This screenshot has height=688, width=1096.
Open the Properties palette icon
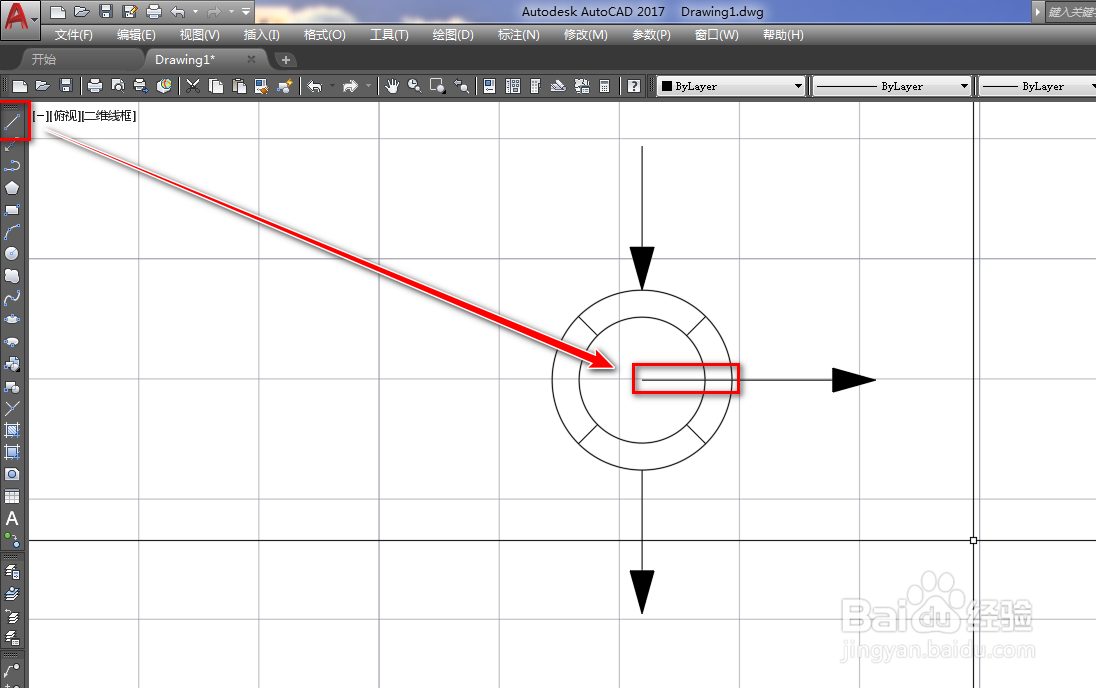click(490, 86)
